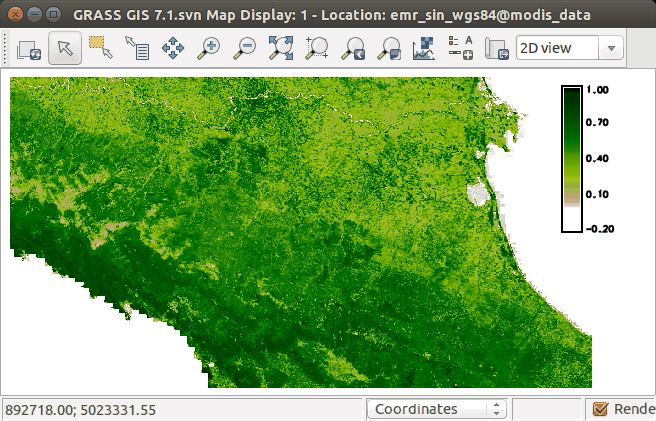Zoom to selected map layers extent
This screenshot has height=421, width=656.
pos(281,47)
